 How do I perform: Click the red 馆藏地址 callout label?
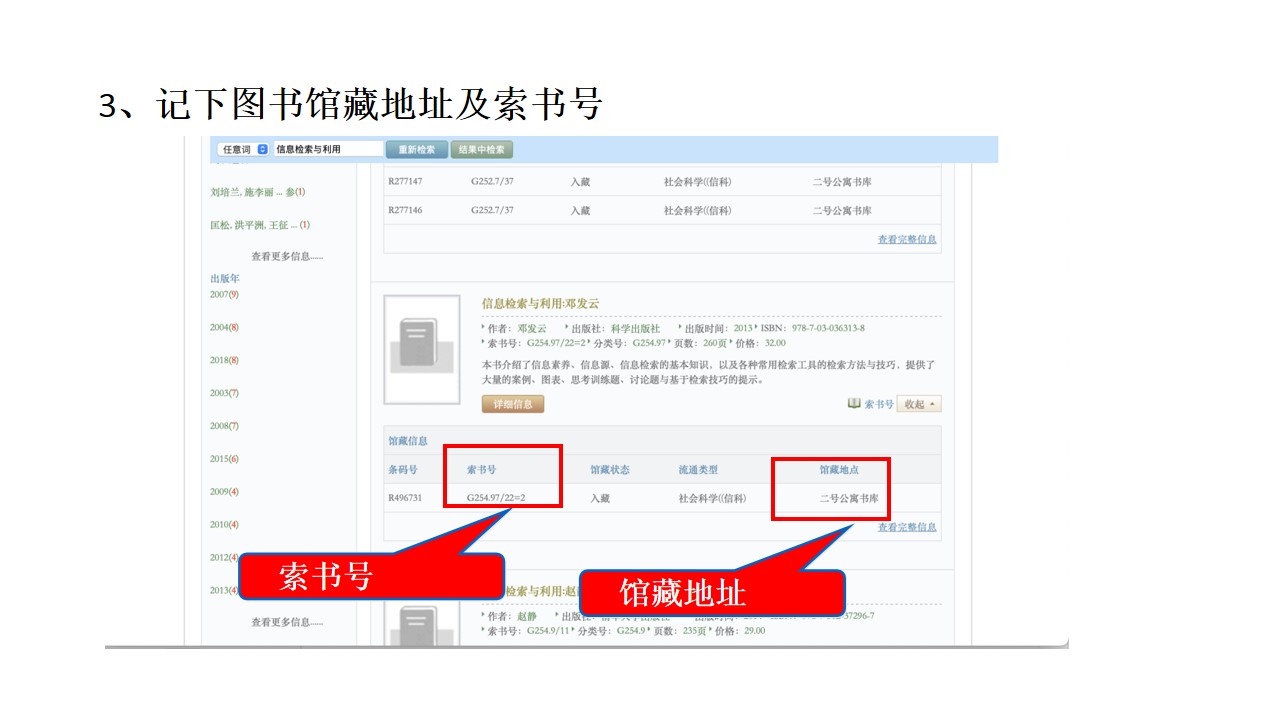(x=682, y=593)
